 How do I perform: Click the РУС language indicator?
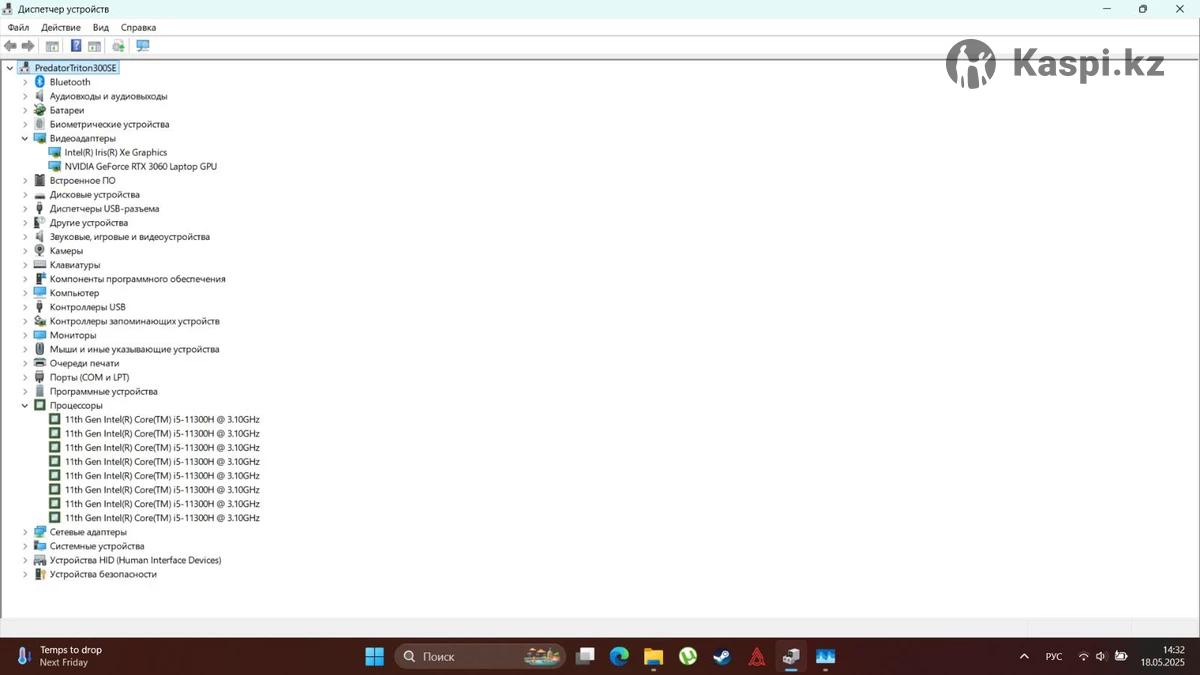[1054, 657]
